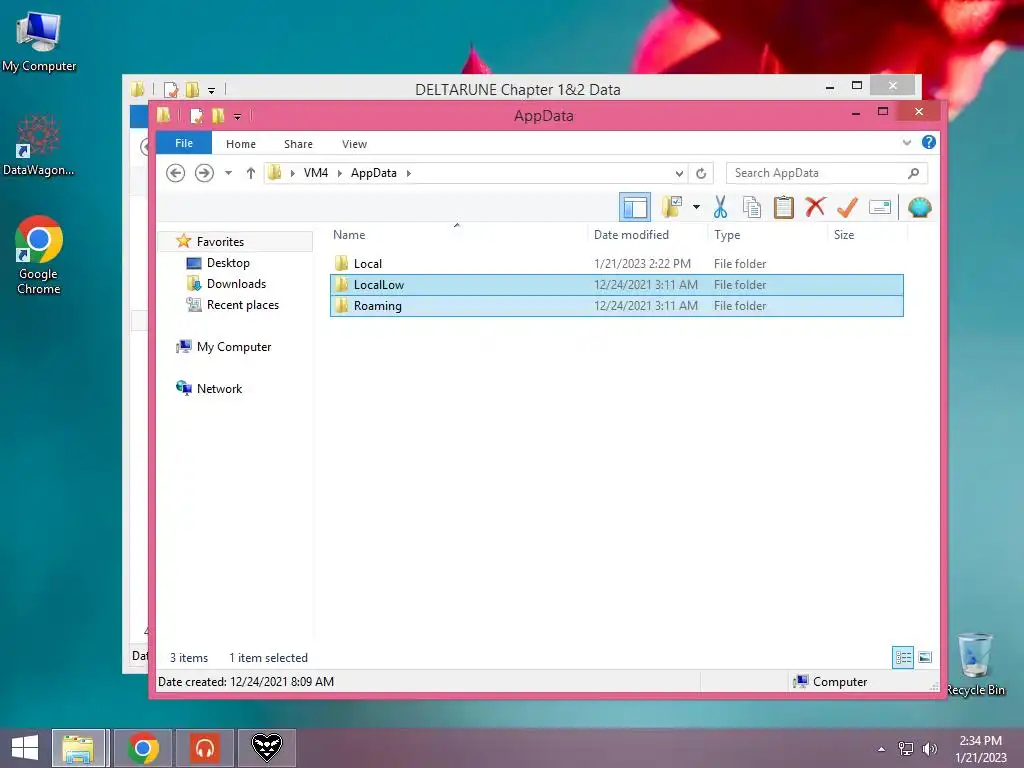
Task: Click AppData in the address breadcrumb
Action: [374, 173]
